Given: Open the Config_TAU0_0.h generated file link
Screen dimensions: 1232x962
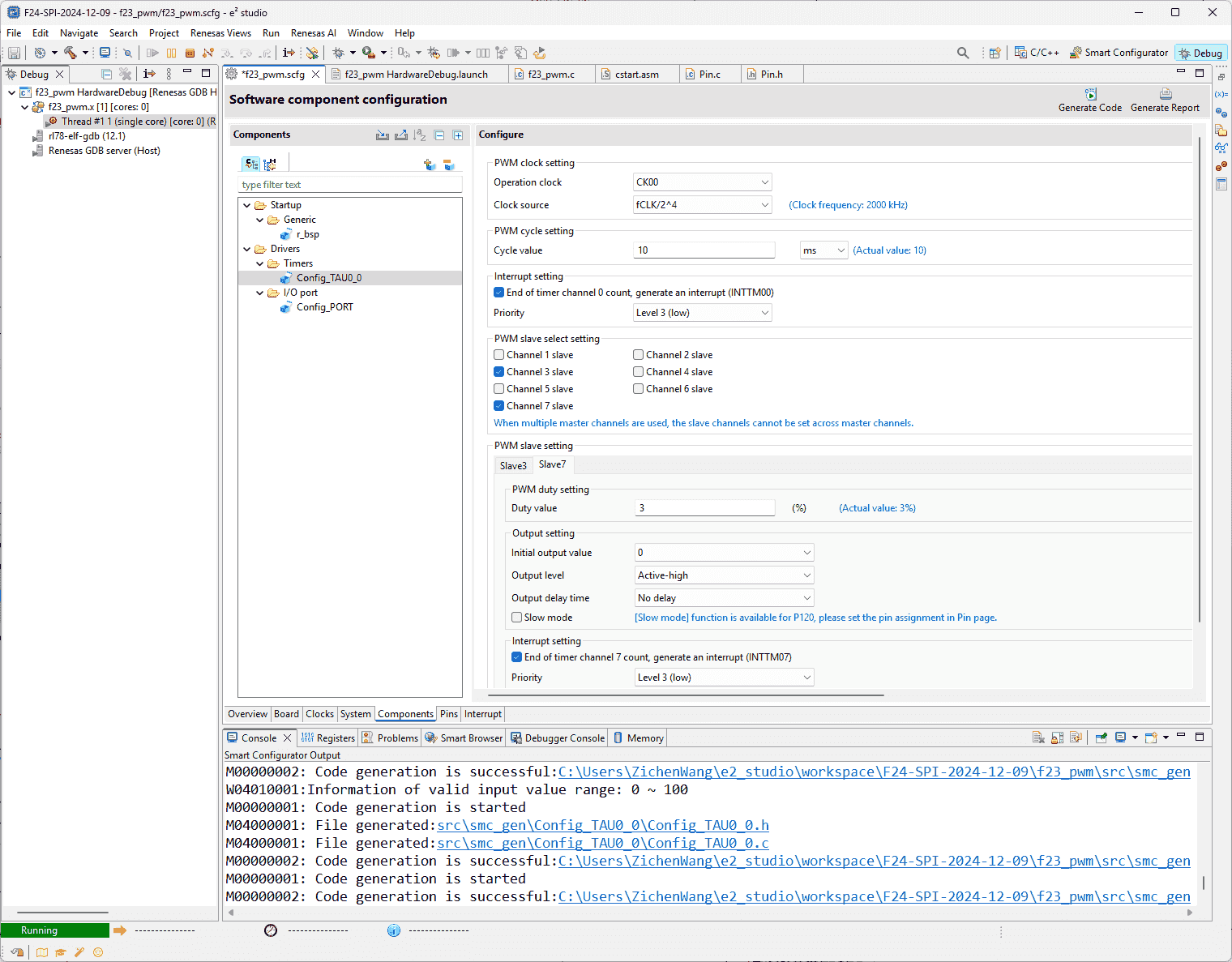Looking at the screenshot, I should point(602,825).
